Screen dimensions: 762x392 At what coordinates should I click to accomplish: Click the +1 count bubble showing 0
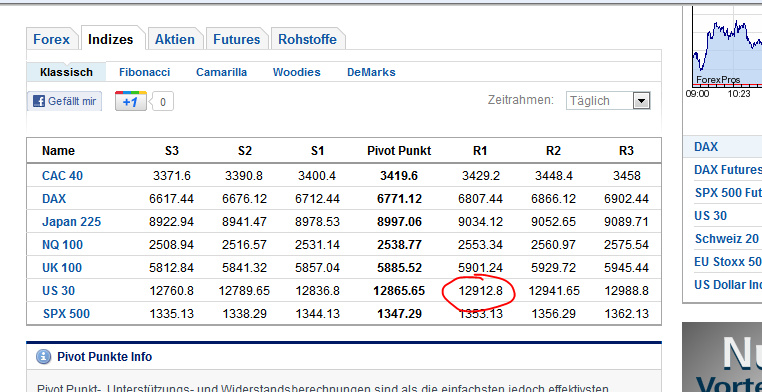coord(162,102)
